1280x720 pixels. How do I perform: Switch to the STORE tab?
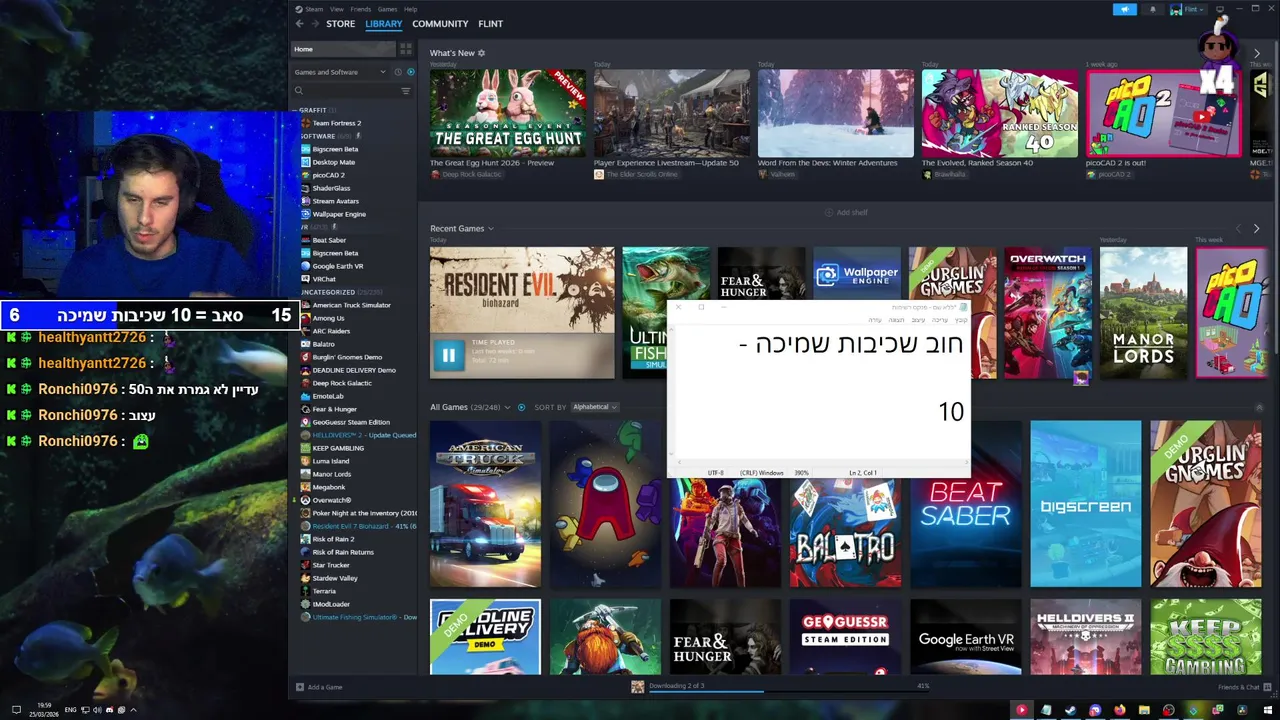[340, 24]
